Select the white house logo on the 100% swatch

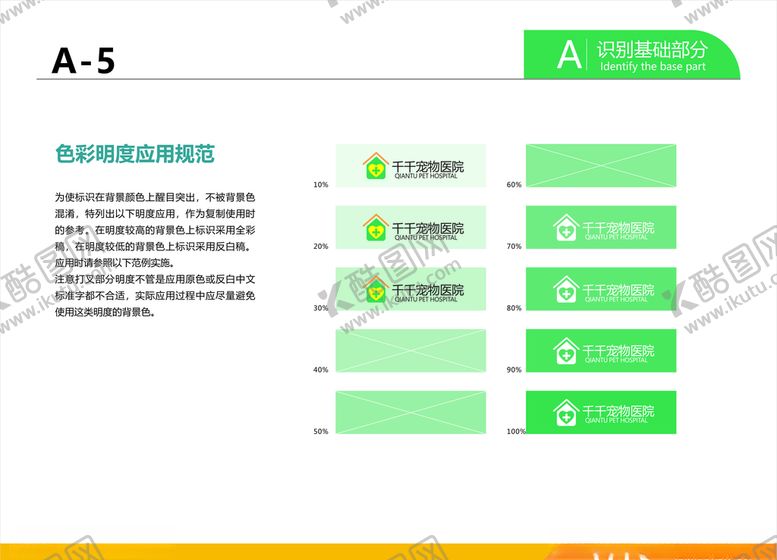click(566, 412)
